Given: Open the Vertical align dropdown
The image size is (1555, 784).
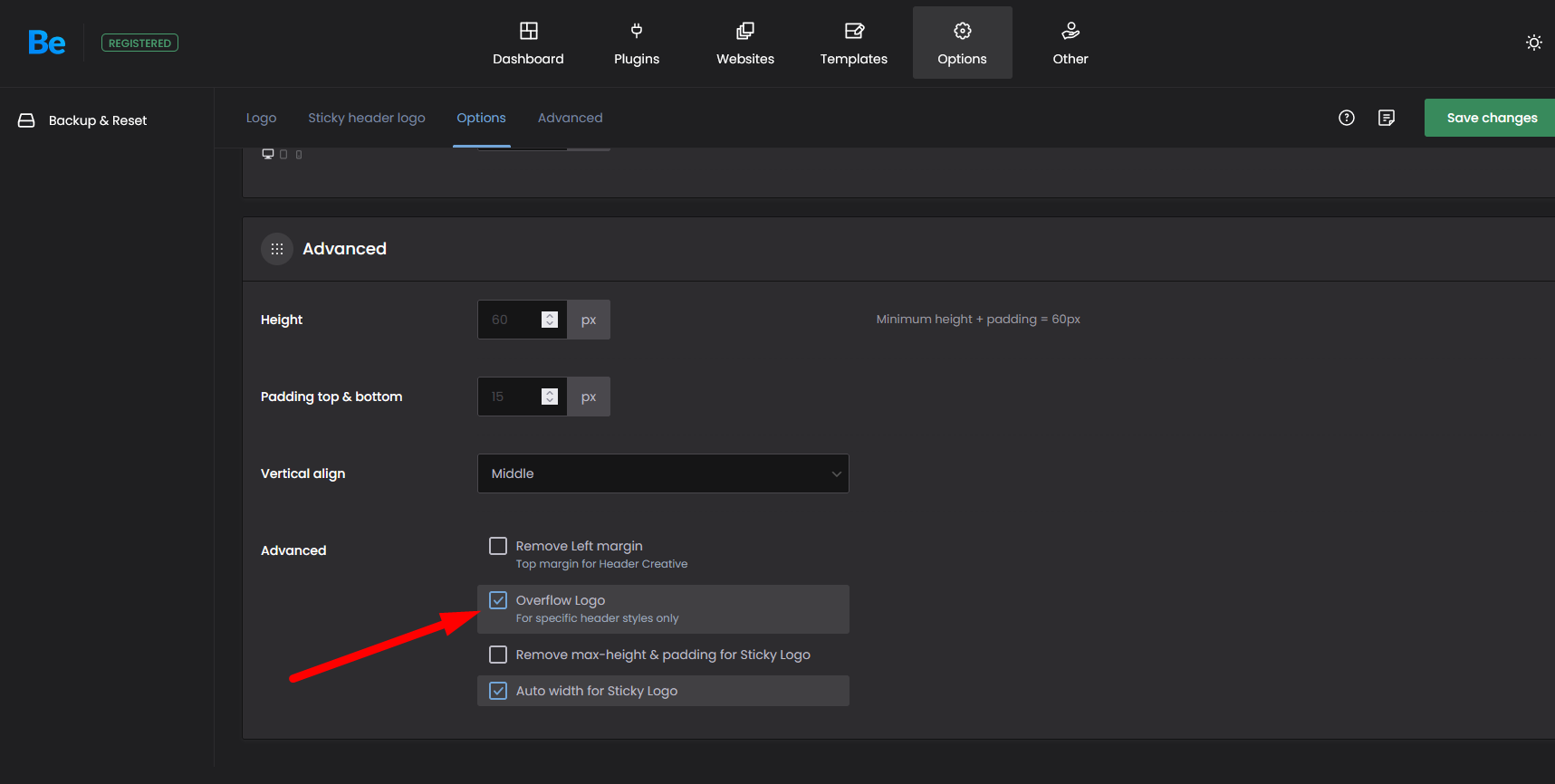Looking at the screenshot, I should pos(663,473).
